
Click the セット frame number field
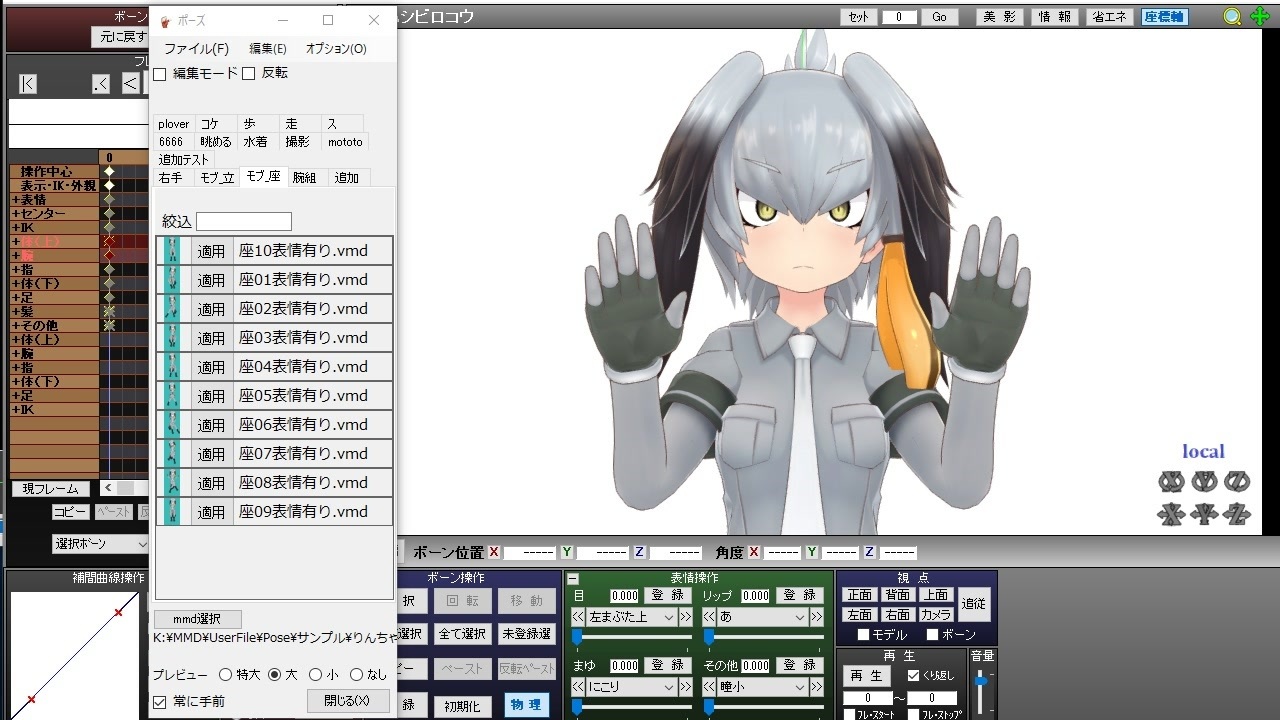(900, 17)
